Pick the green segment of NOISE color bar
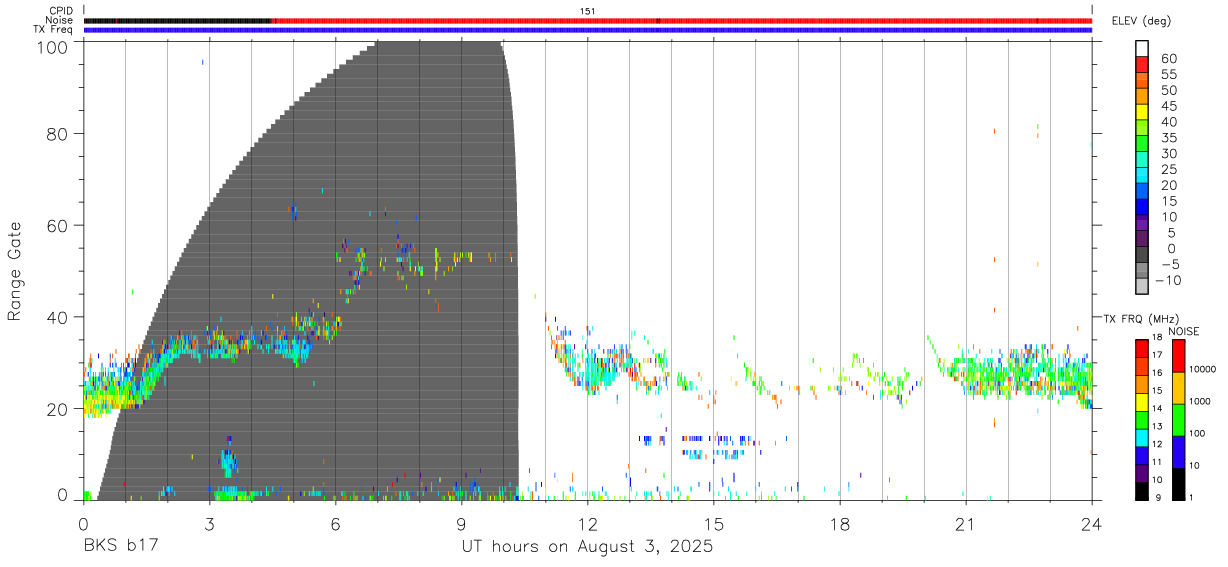1228x567 pixels. pos(1177,420)
